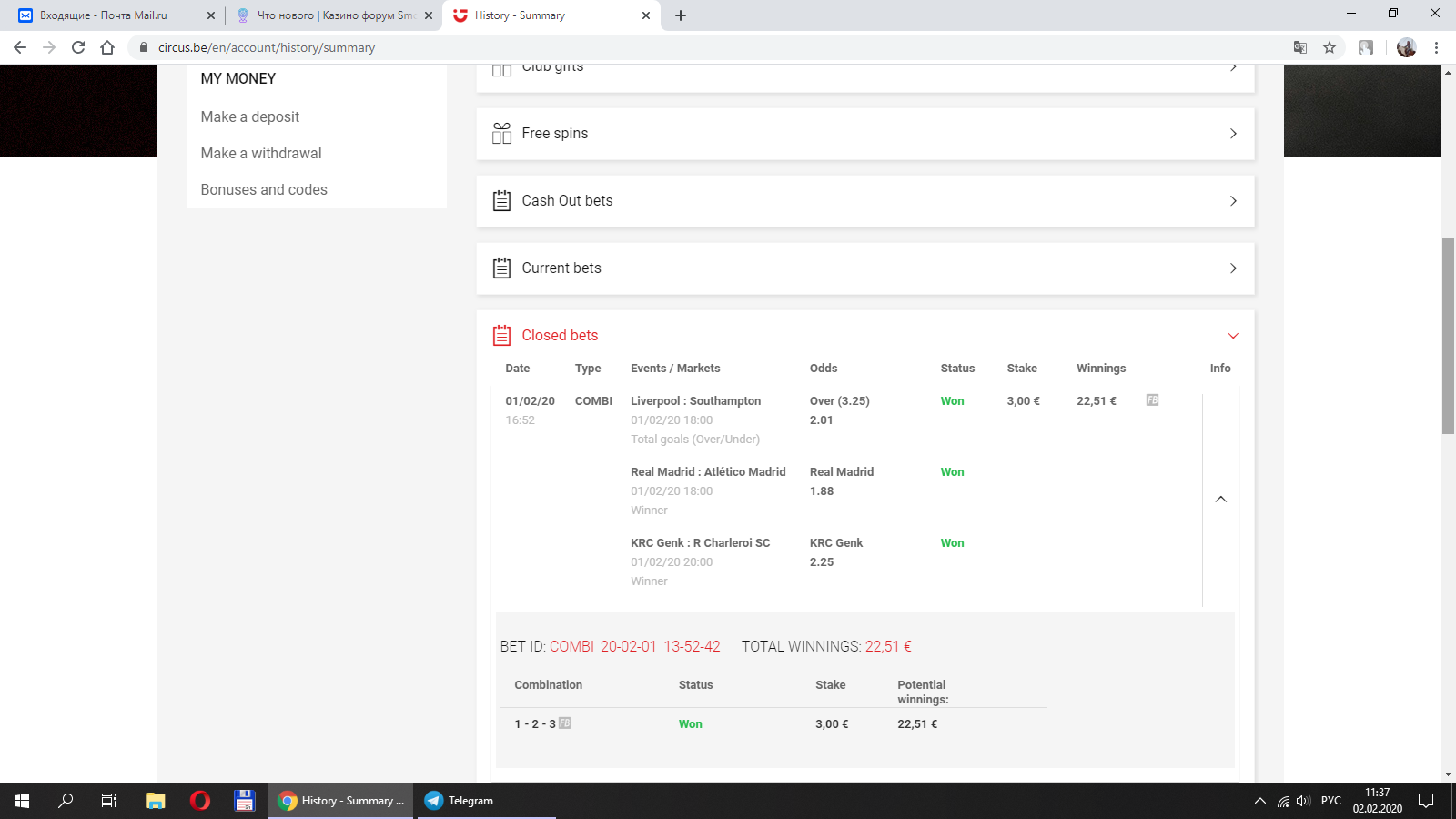
Task: Open Make a deposit link
Action: point(250,116)
